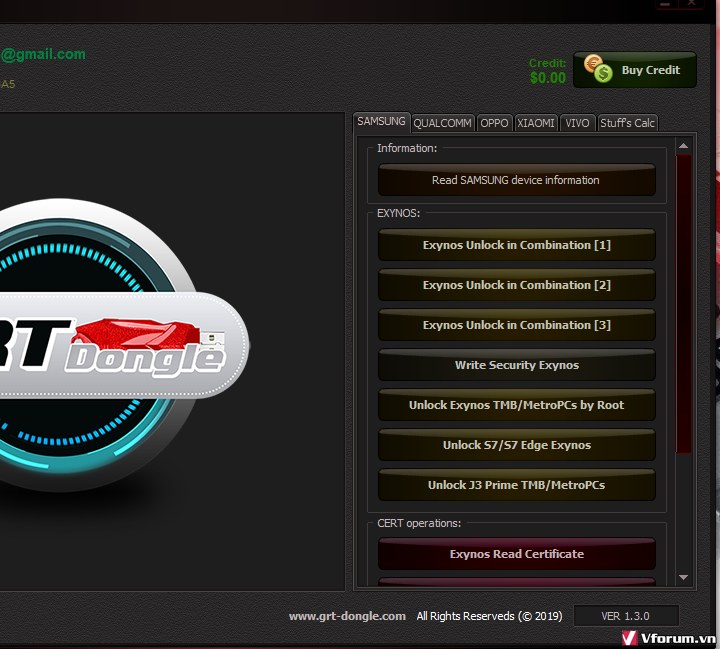Click the EXYNOS: group label

click(x=398, y=213)
